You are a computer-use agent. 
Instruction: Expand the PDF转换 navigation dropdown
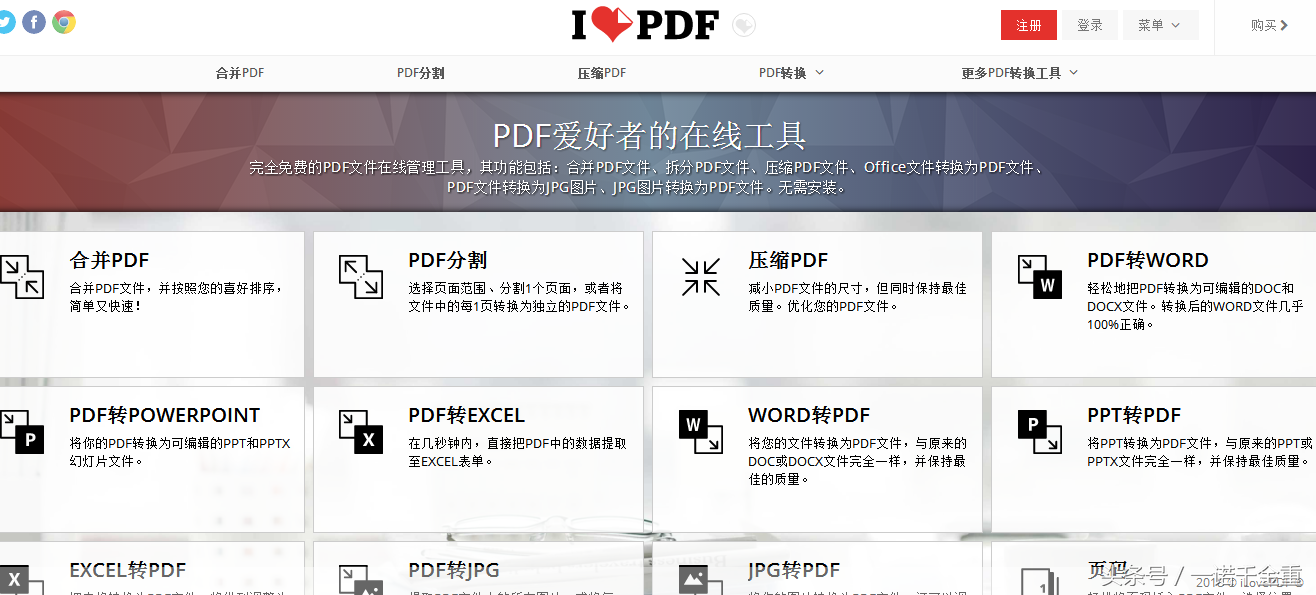point(791,73)
